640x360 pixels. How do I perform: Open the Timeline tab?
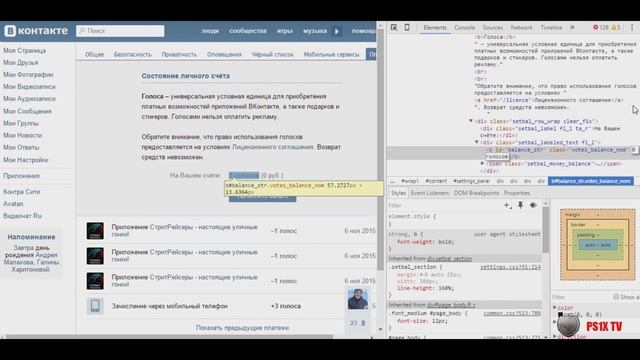tap(551, 27)
